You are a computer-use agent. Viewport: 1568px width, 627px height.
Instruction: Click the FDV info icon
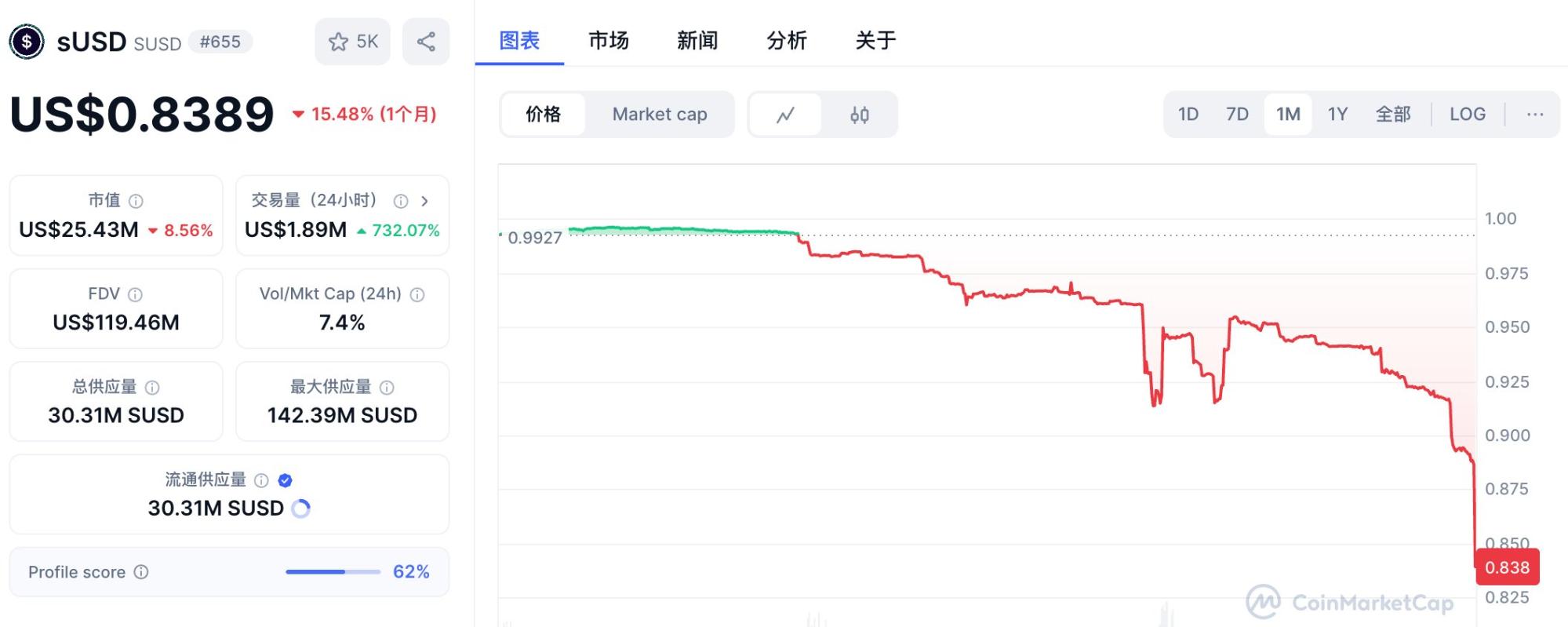tap(136, 295)
